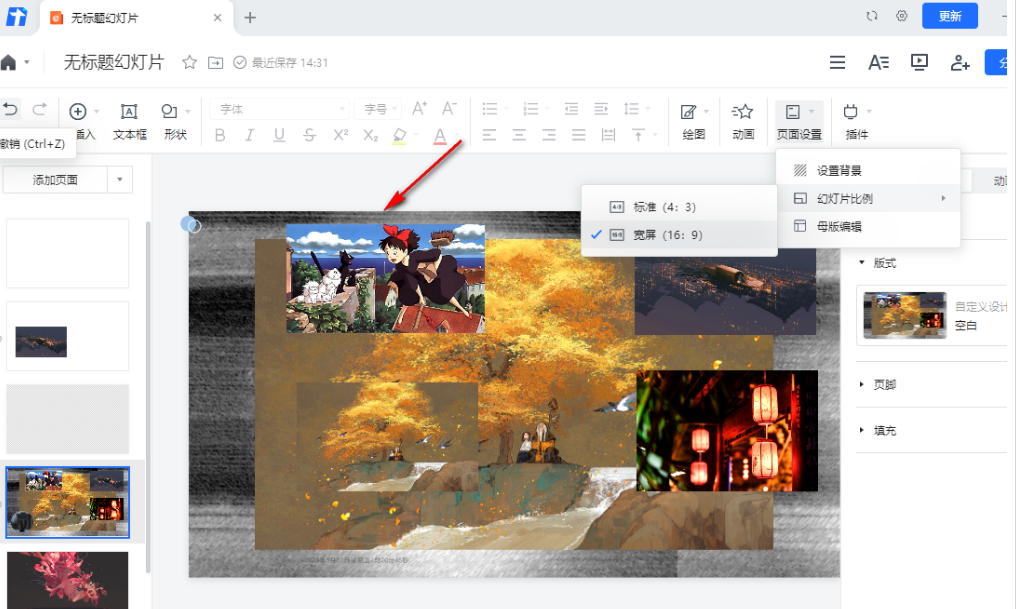The width and height of the screenshot is (1017, 609).
Task: Click the star icon to favorite the presentation
Action: (189, 62)
